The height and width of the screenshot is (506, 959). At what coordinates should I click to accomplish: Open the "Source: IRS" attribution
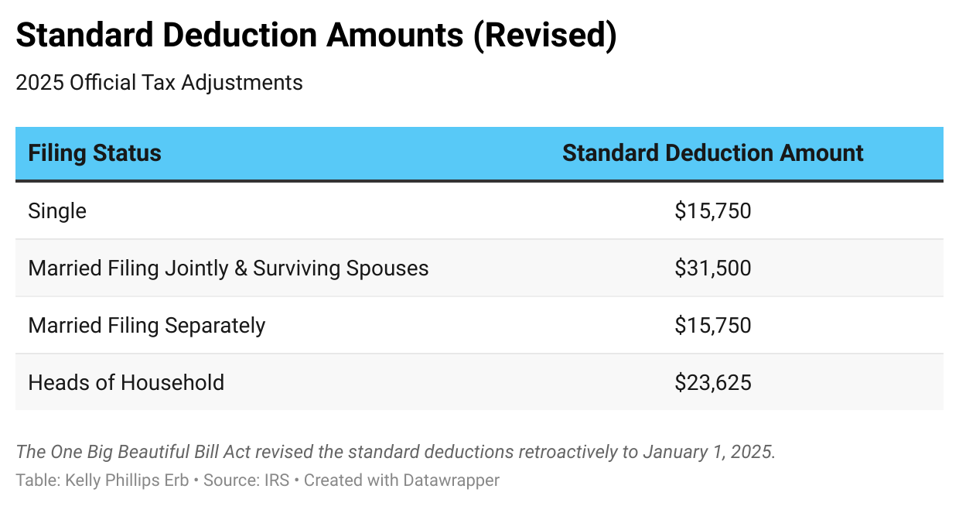point(246,480)
